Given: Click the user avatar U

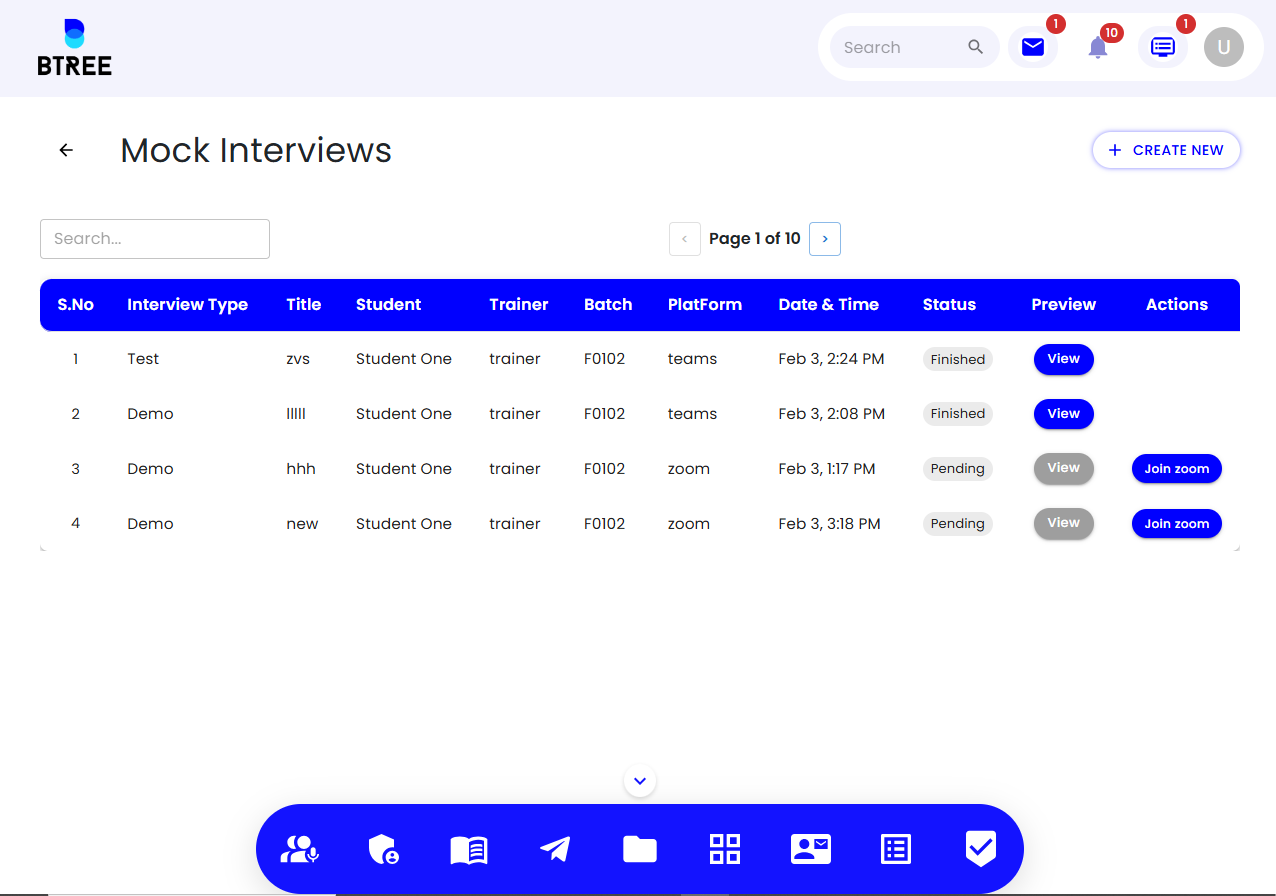Looking at the screenshot, I should (x=1224, y=47).
